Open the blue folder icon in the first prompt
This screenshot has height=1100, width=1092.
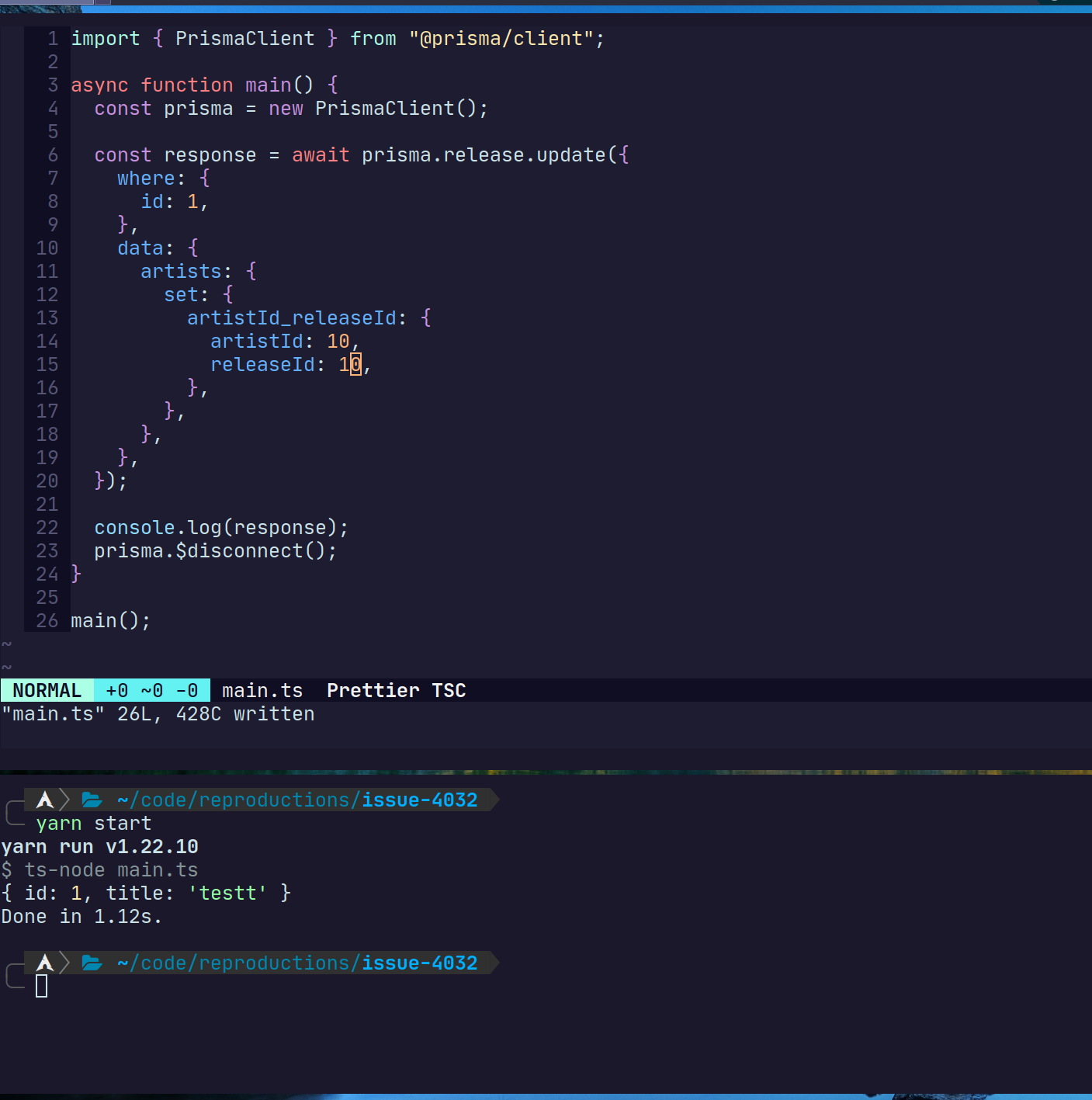coord(92,800)
